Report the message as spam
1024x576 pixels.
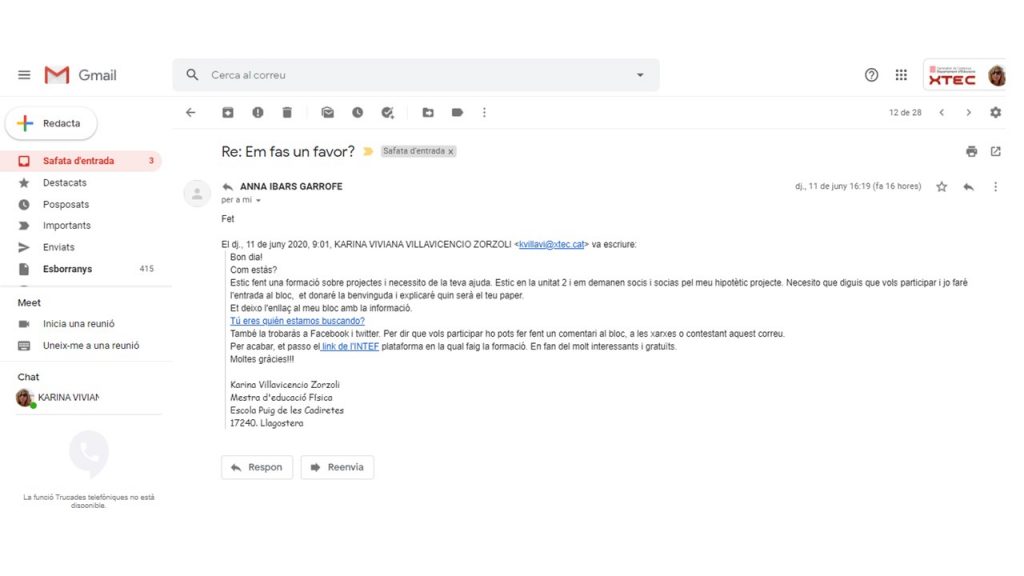click(258, 113)
